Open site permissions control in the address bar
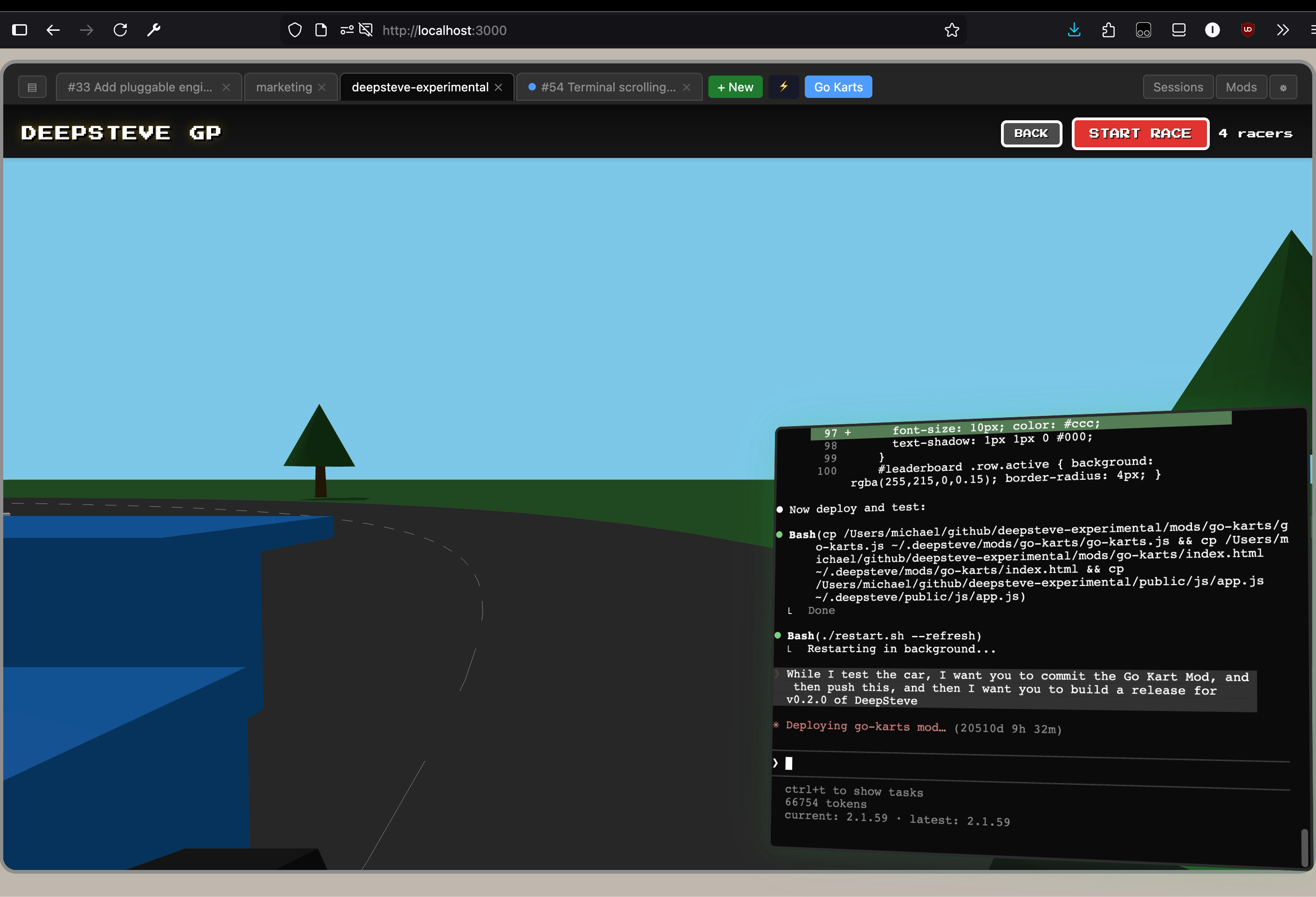The width and height of the screenshot is (1316, 897). coord(347,30)
